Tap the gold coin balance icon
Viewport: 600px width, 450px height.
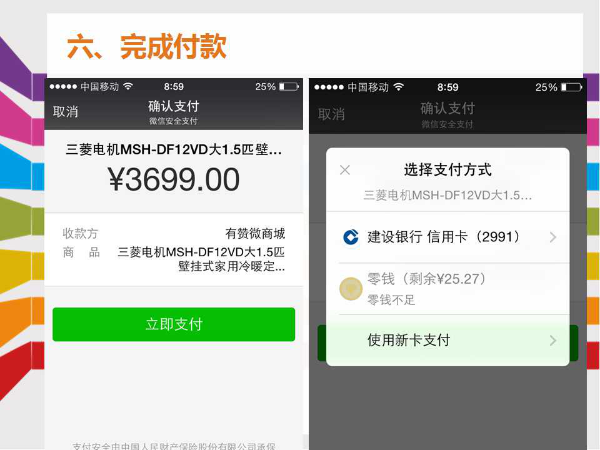pos(351,289)
